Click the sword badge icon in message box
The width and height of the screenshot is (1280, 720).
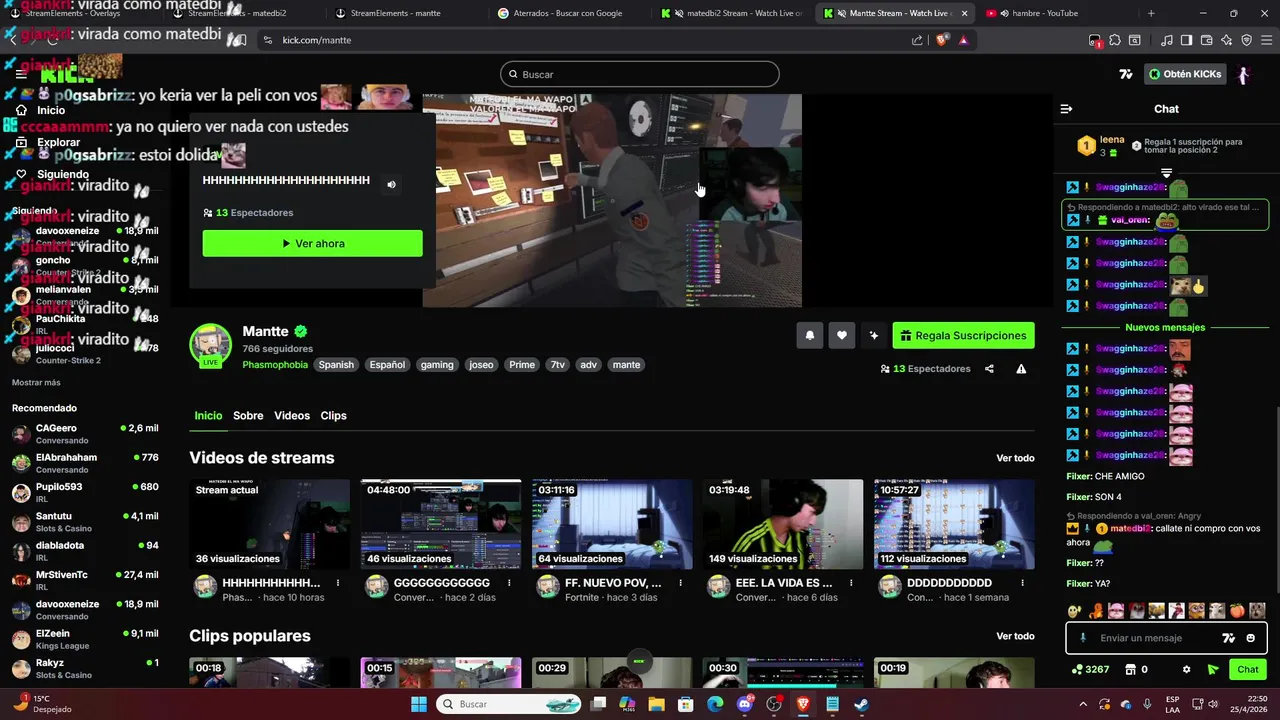pyautogui.click(x=1083, y=638)
